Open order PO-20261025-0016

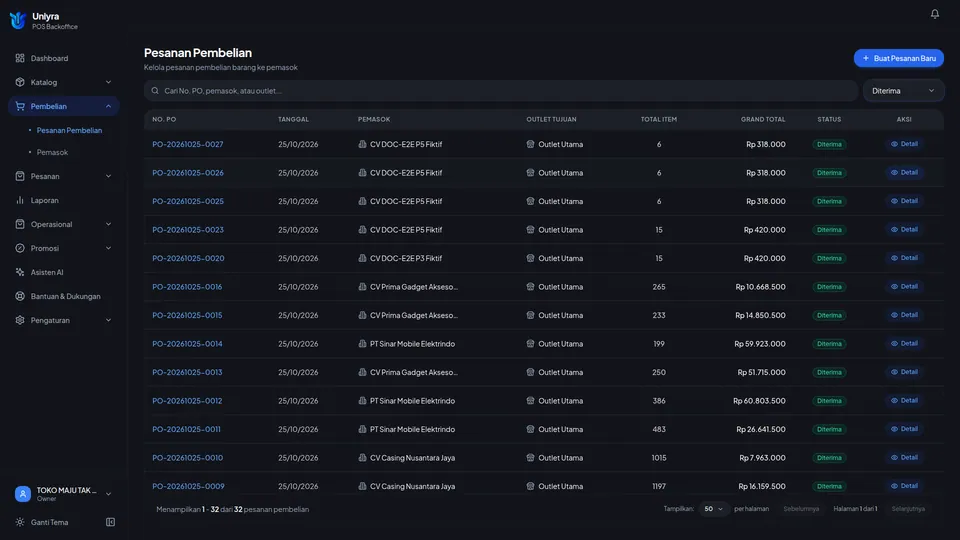187,287
